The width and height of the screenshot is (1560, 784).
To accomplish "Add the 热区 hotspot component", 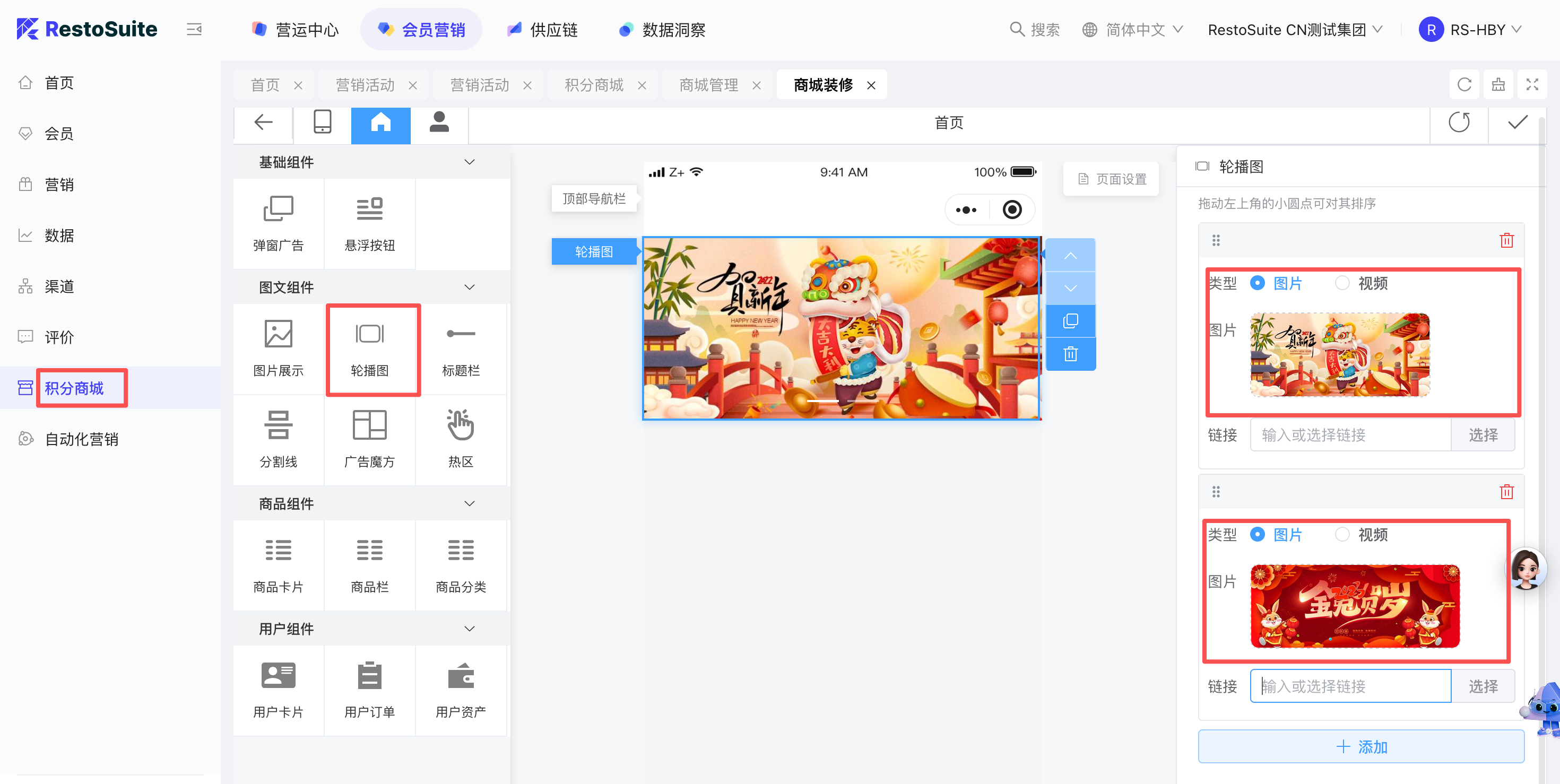I will [x=460, y=438].
